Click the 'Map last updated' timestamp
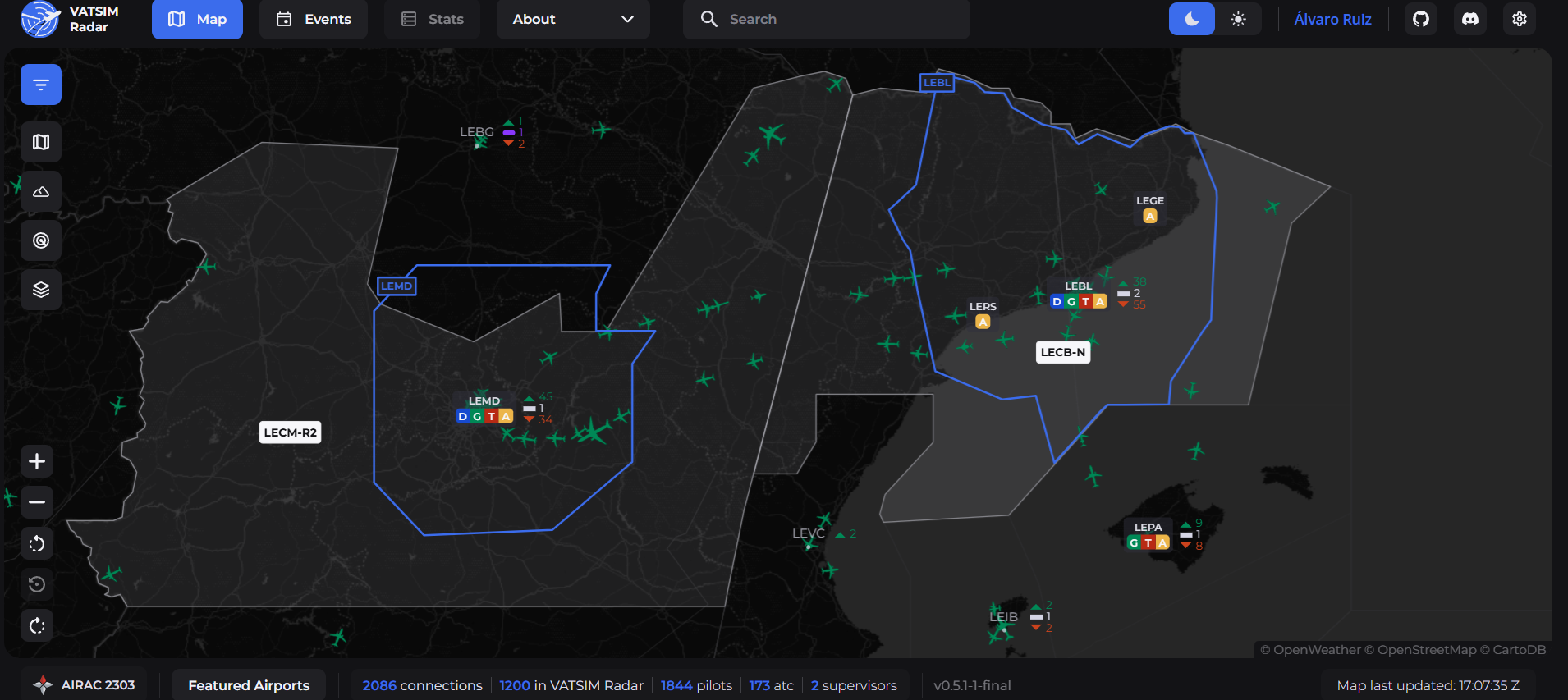Viewport: 1568px width, 700px height. pos(1428,685)
